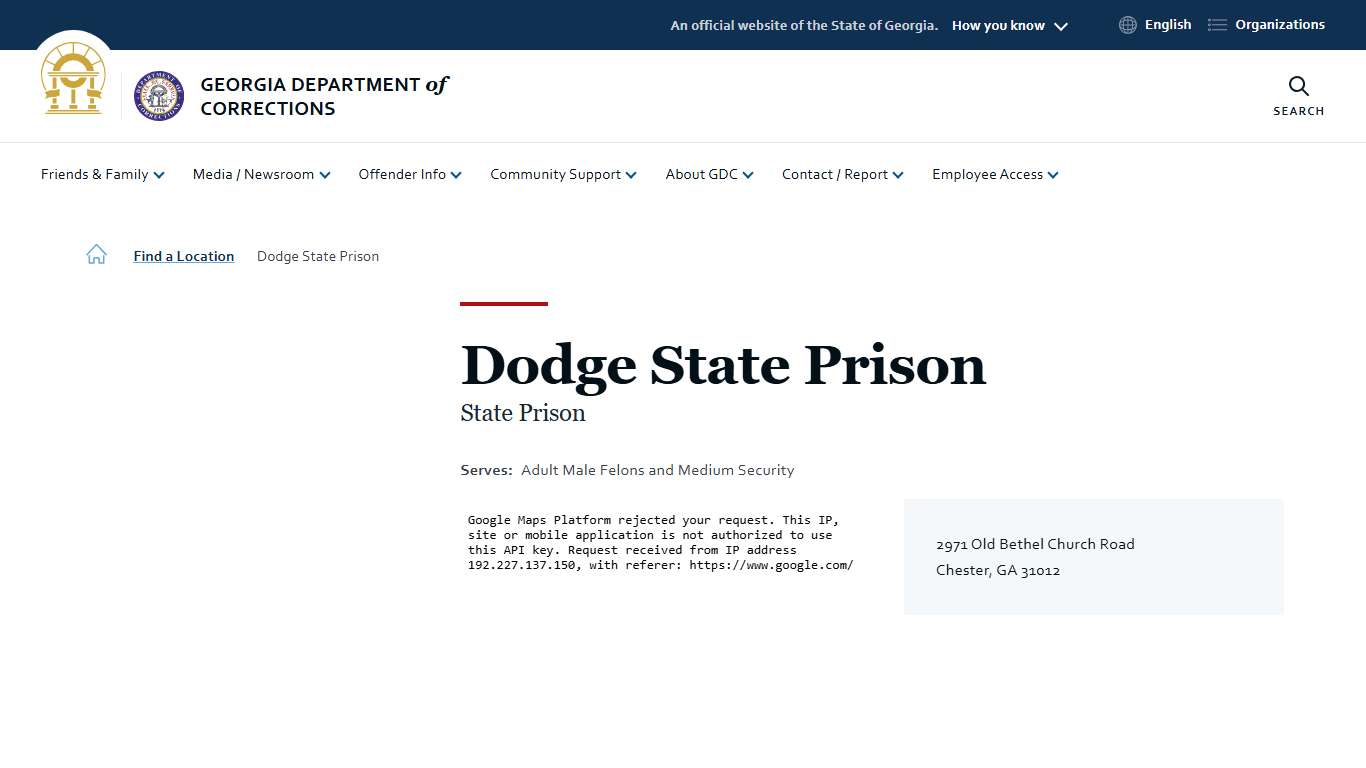
Task: Select the English language option
Action: (1168, 24)
